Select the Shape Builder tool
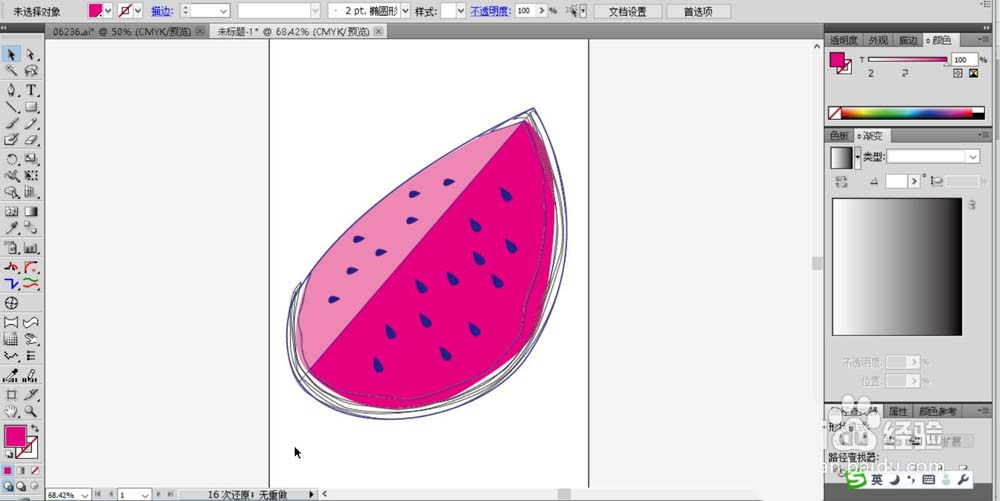 tap(11, 192)
